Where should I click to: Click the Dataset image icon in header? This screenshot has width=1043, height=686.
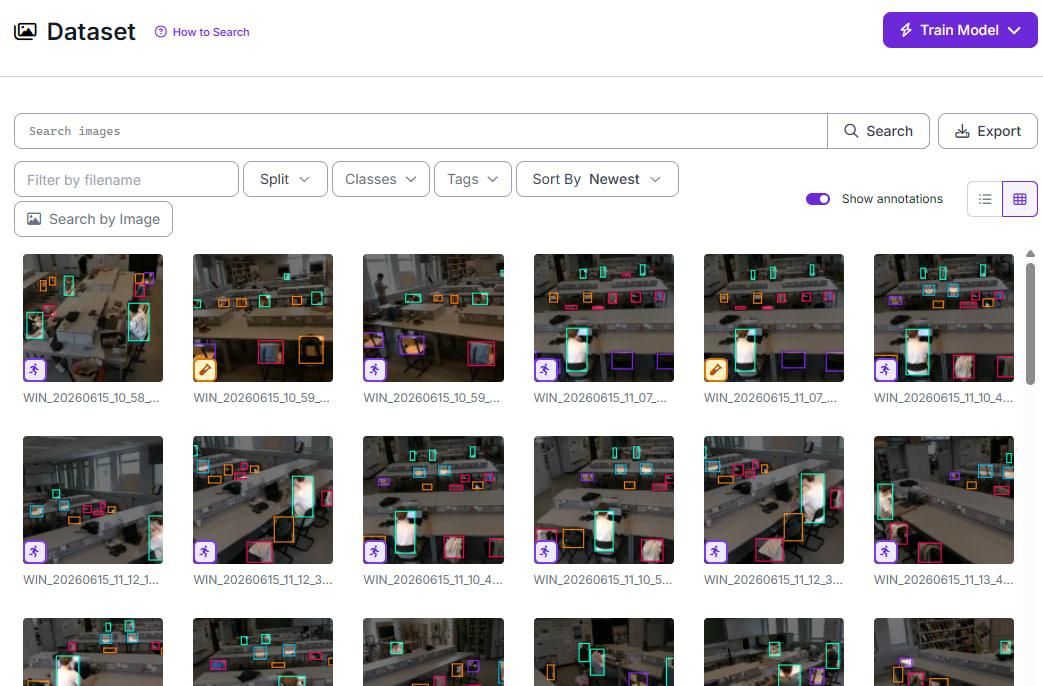[25, 31]
